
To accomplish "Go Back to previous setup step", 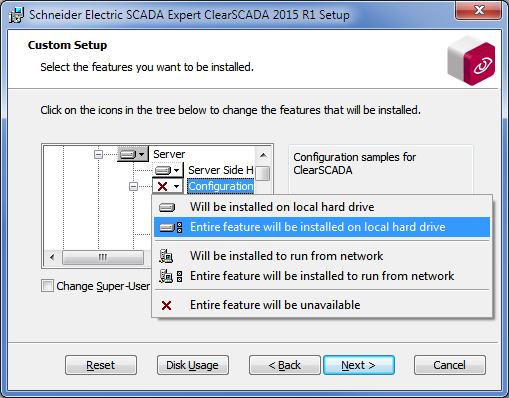I will point(285,365).
